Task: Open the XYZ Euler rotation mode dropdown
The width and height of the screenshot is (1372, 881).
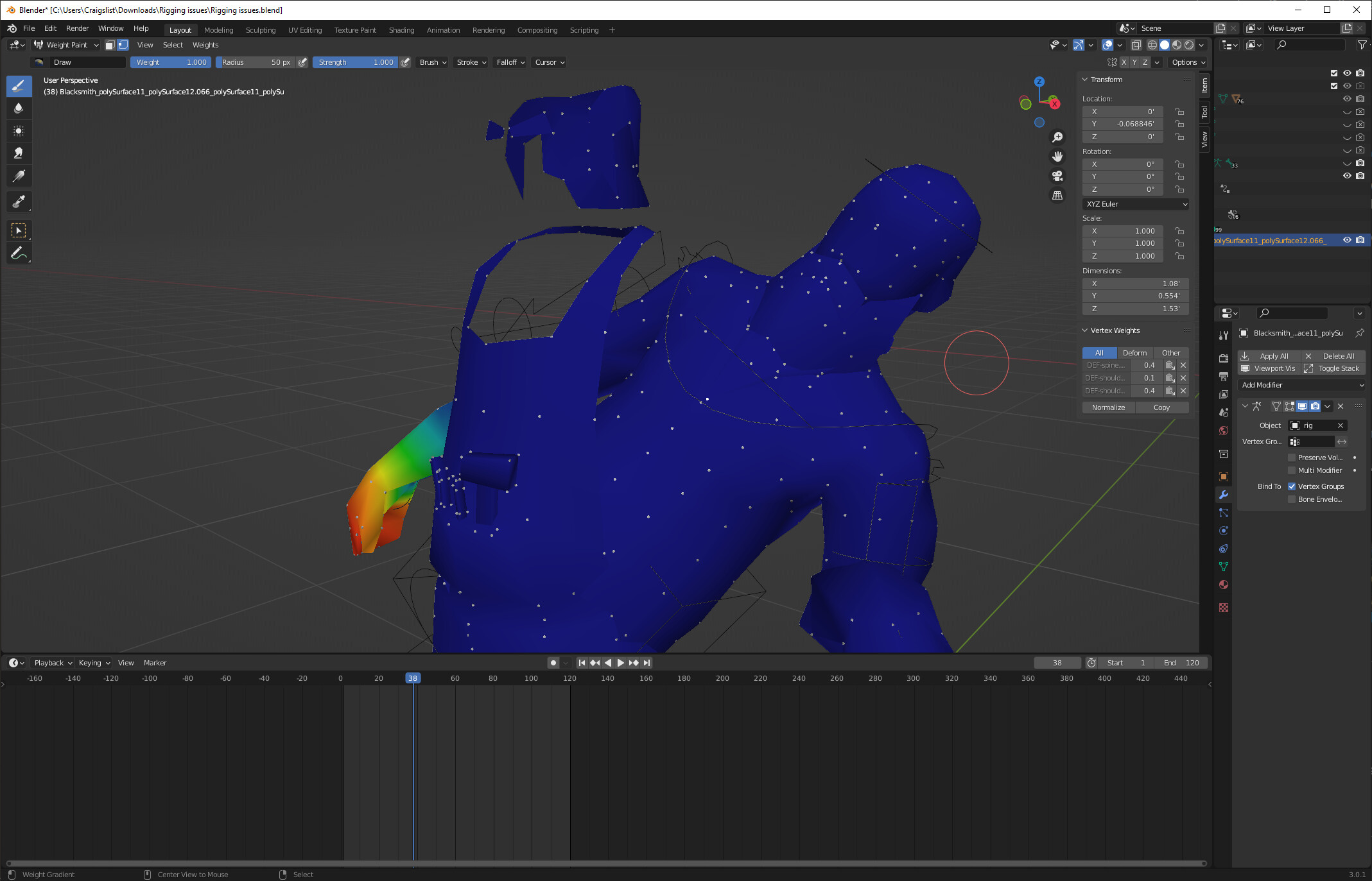Action: point(1135,204)
